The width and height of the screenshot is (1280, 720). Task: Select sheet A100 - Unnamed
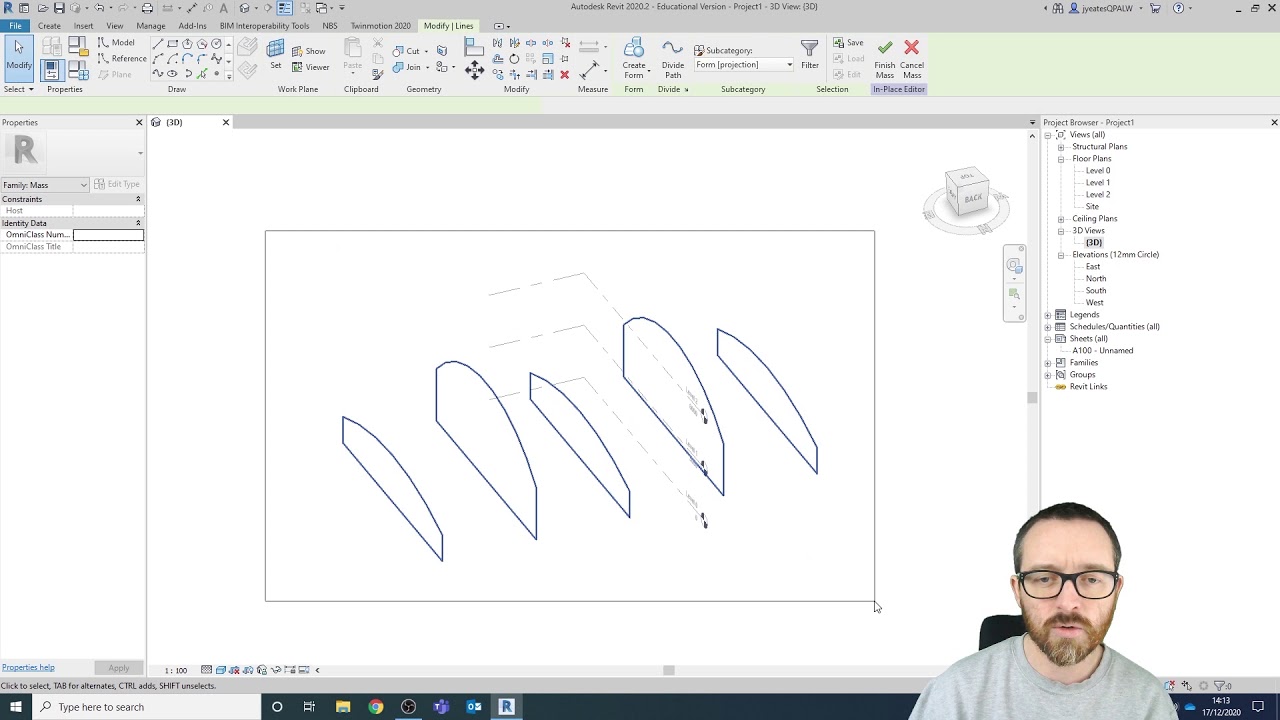[1103, 351]
